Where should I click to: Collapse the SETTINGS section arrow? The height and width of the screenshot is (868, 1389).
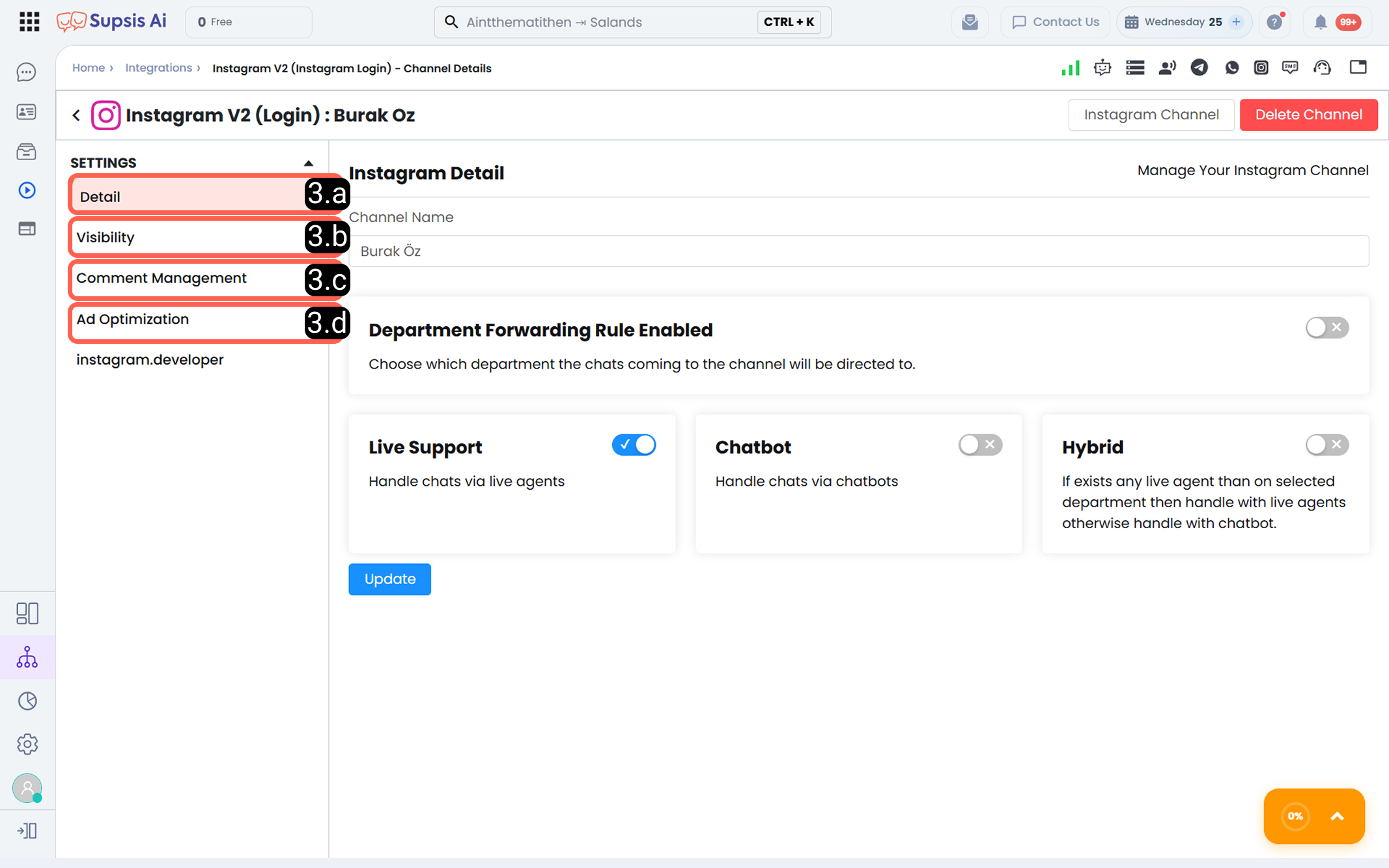[x=309, y=163]
